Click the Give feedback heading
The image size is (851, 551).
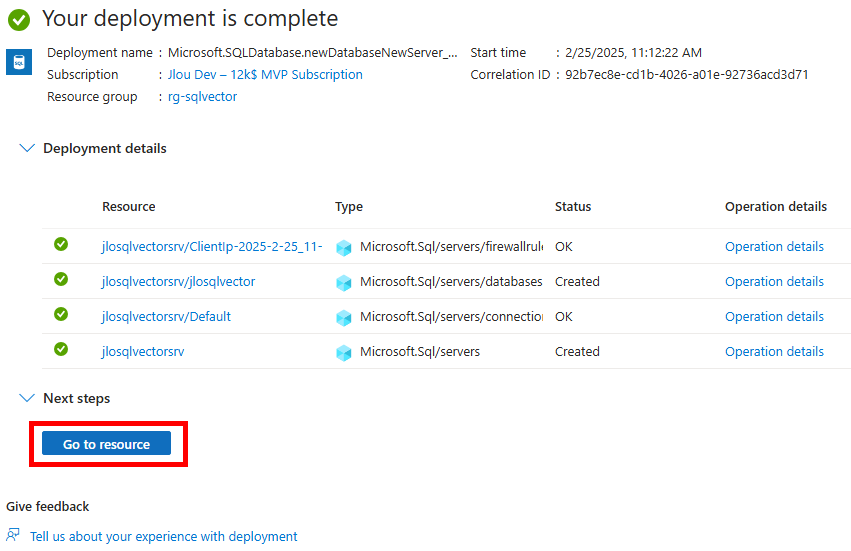coord(47,506)
